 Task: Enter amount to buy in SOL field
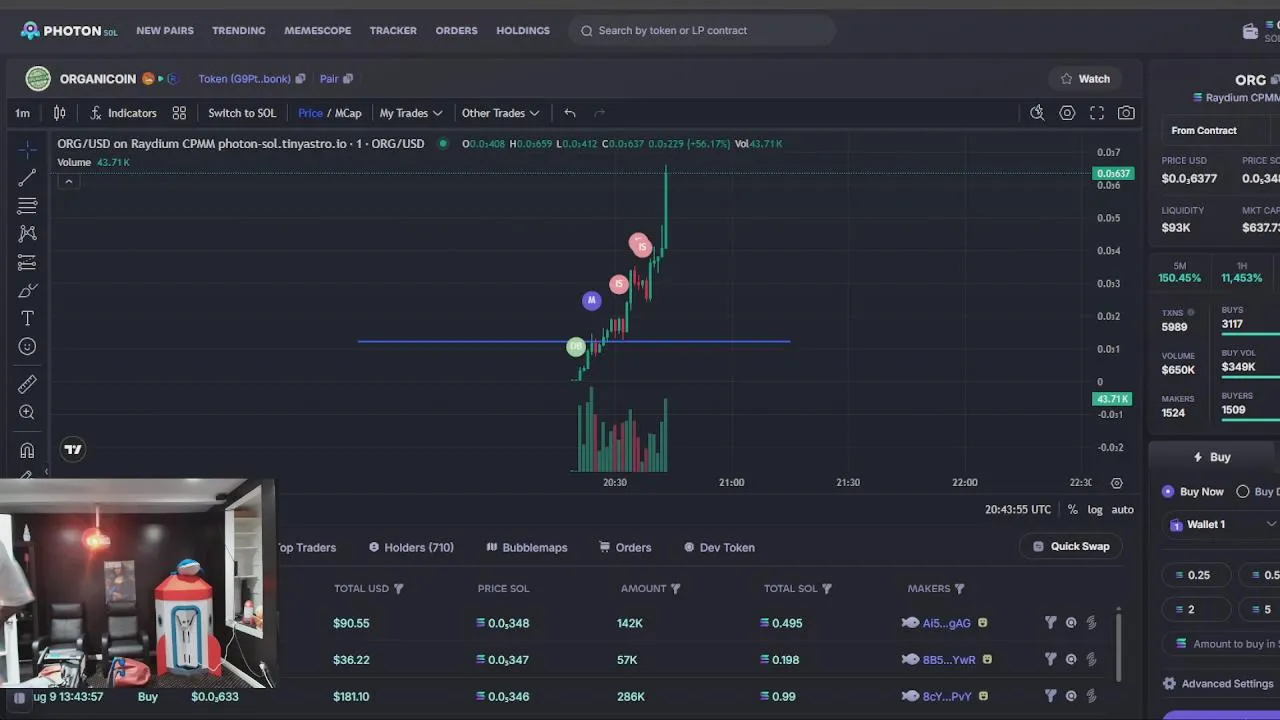click(1222, 644)
